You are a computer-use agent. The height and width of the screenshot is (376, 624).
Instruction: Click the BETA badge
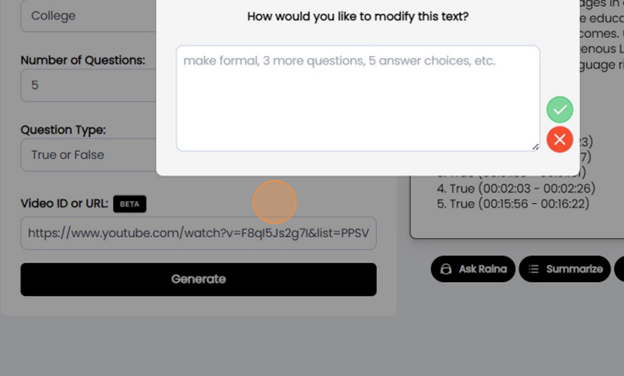click(130, 204)
